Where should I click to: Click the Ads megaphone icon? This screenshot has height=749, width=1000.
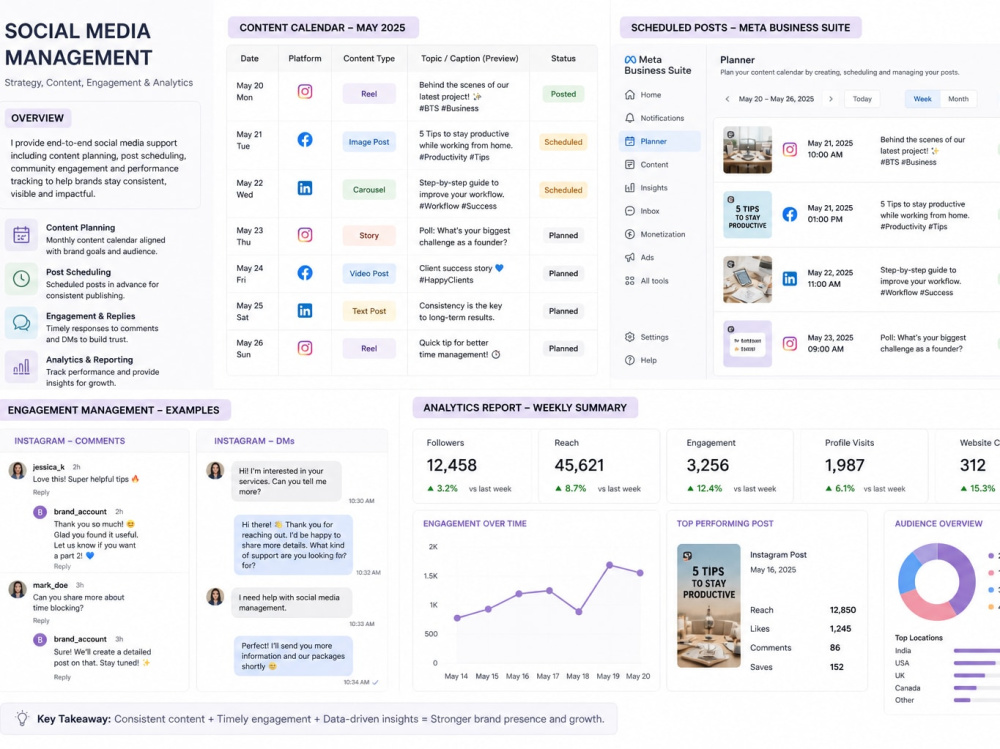click(x=629, y=257)
